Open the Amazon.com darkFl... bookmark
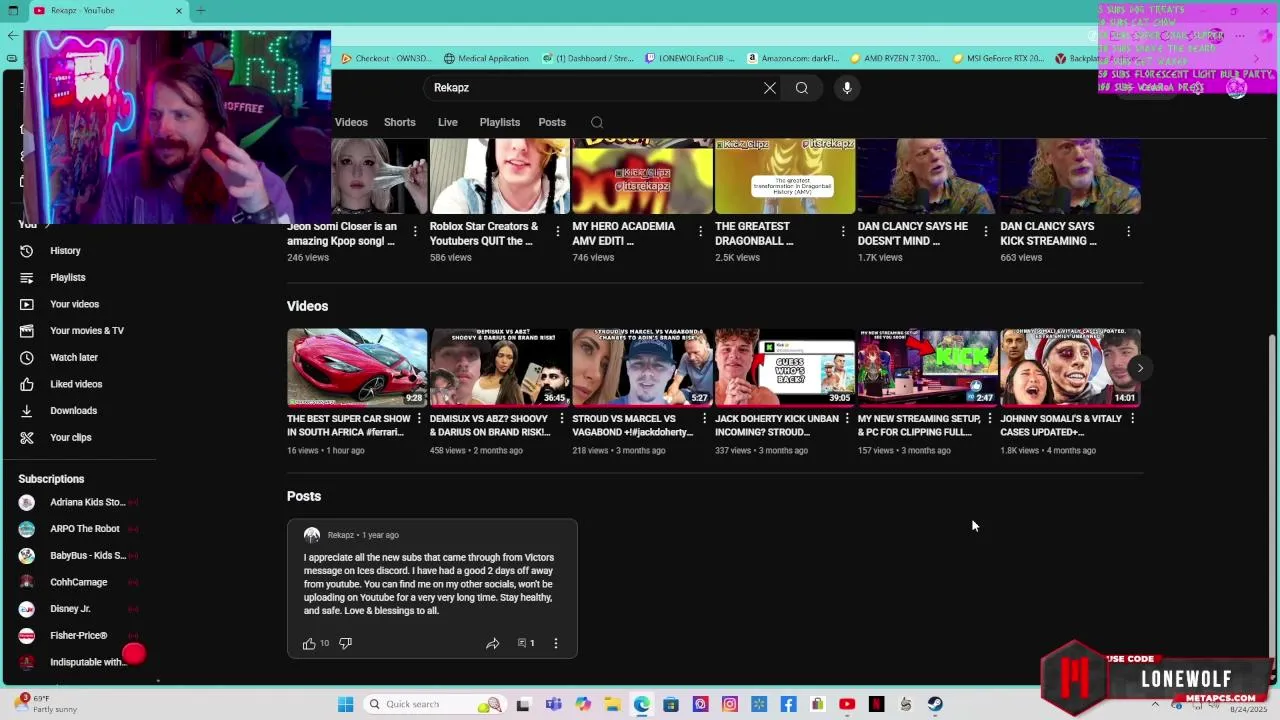The height and width of the screenshot is (720, 1280). [x=793, y=59]
